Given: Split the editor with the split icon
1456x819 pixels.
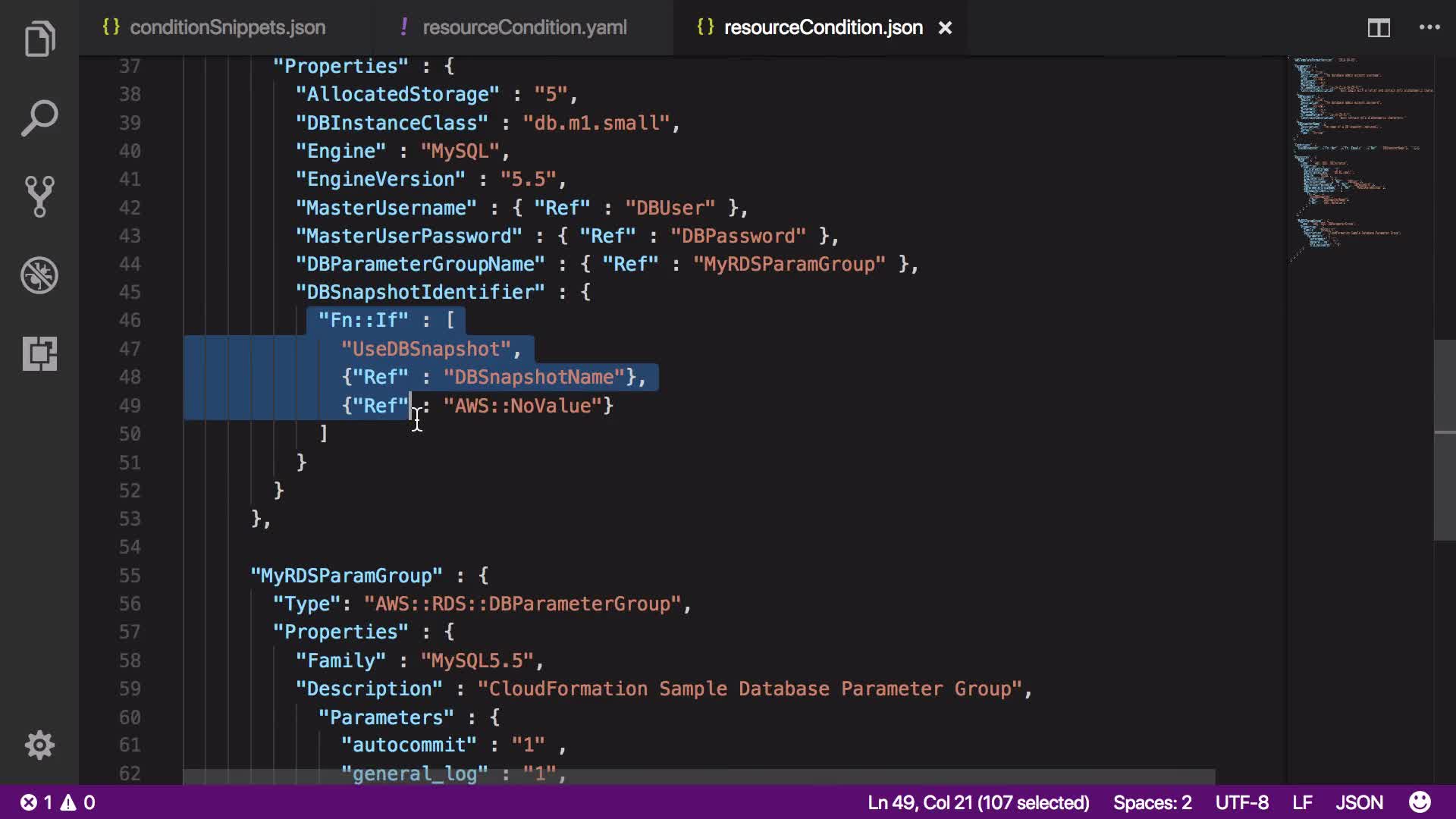Looking at the screenshot, I should tap(1379, 28).
